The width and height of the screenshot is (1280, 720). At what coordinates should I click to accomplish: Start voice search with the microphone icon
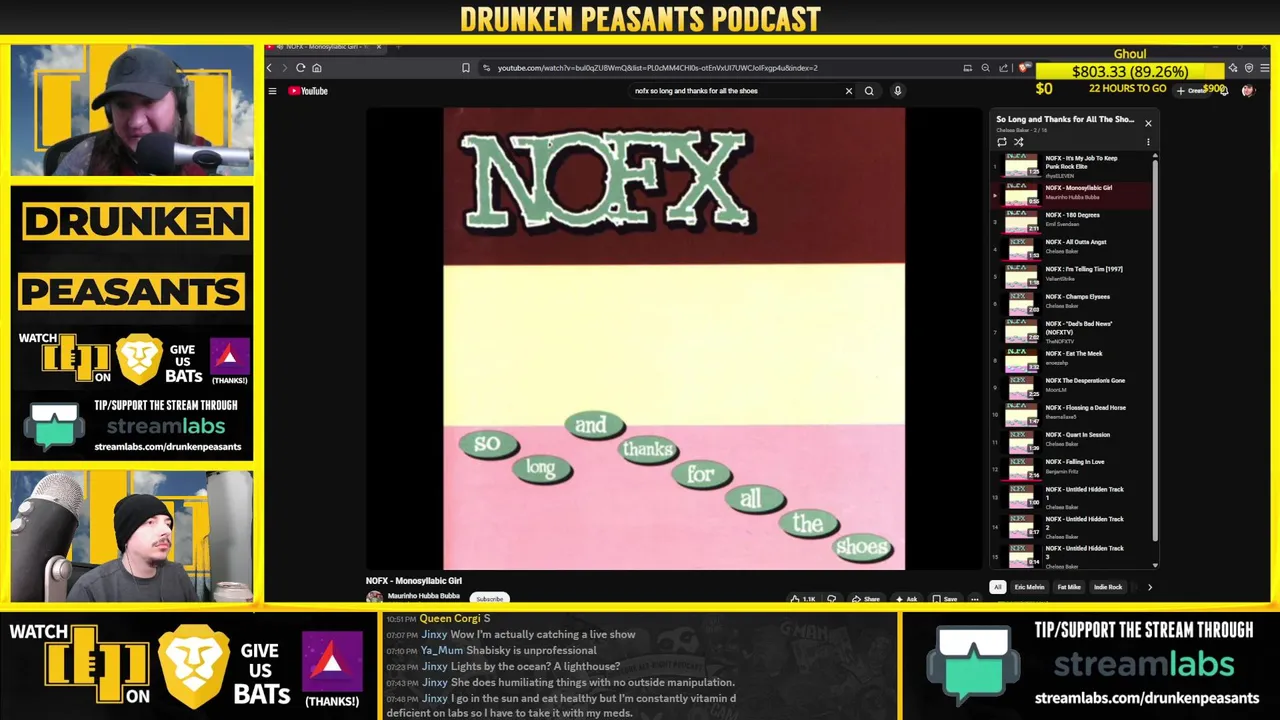coord(897,91)
